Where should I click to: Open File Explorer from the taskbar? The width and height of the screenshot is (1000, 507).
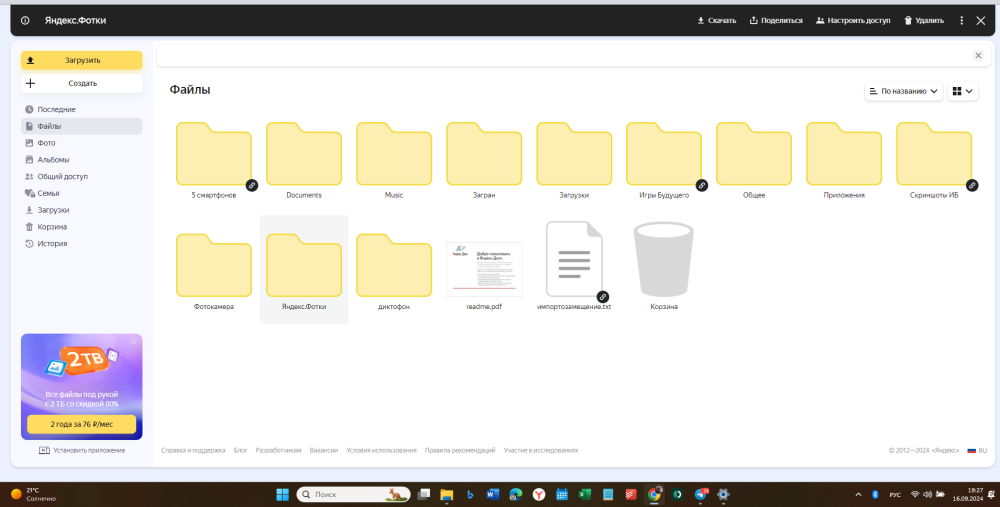click(x=446, y=494)
